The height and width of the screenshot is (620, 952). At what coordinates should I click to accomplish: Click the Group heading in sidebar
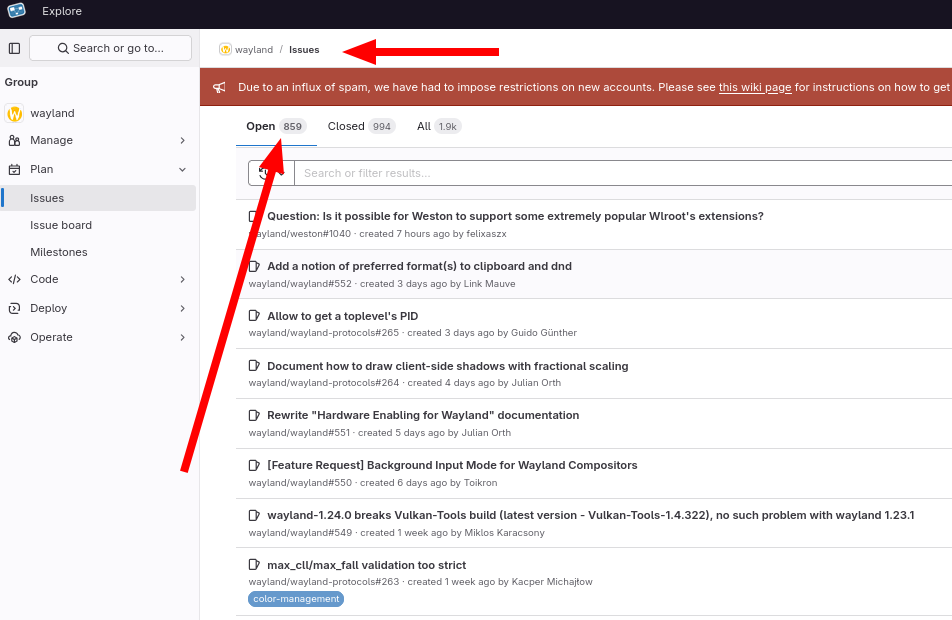click(x=21, y=82)
